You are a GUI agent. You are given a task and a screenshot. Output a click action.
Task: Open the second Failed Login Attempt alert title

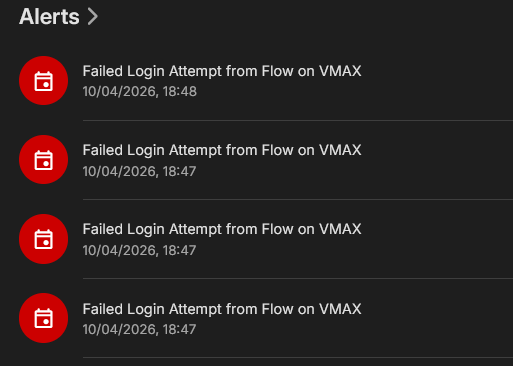(x=222, y=150)
